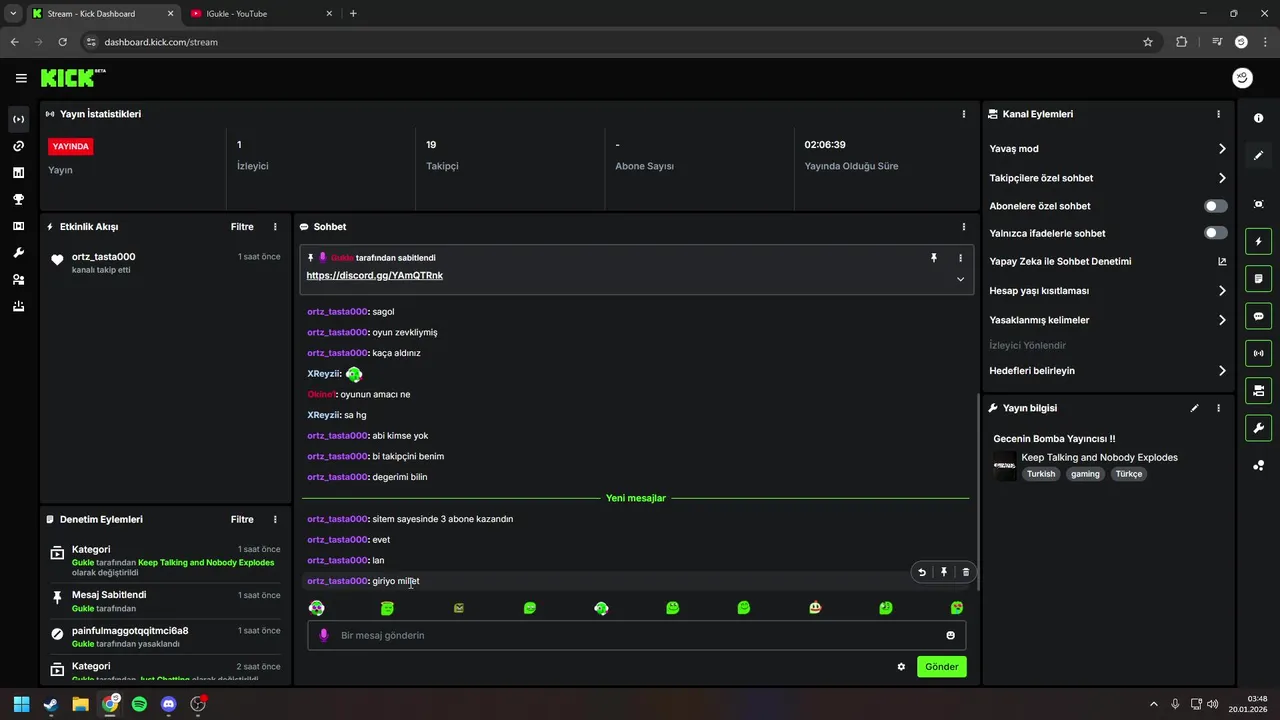Click the chain link icon in the left sidebar

pos(18,146)
